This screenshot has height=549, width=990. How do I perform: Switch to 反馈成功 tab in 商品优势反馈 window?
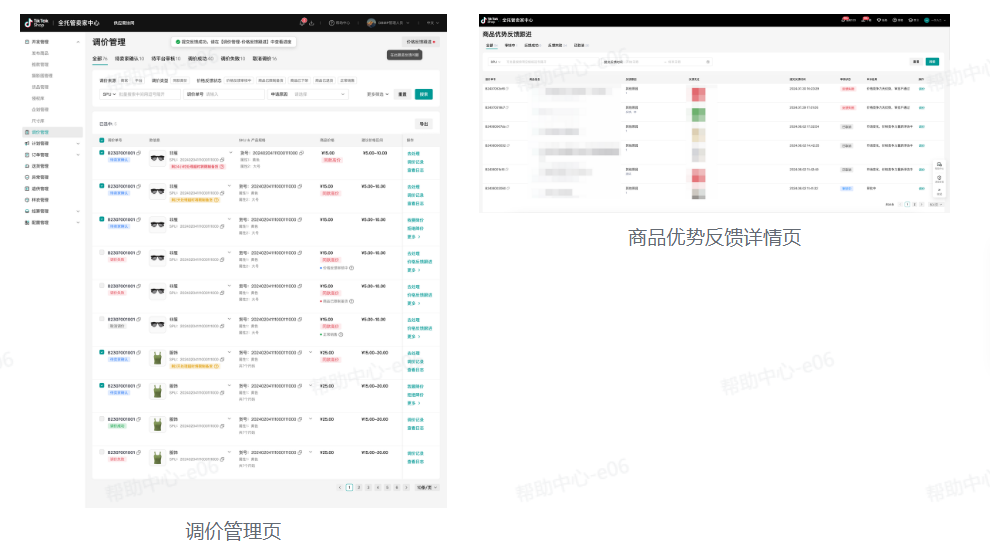532,45
